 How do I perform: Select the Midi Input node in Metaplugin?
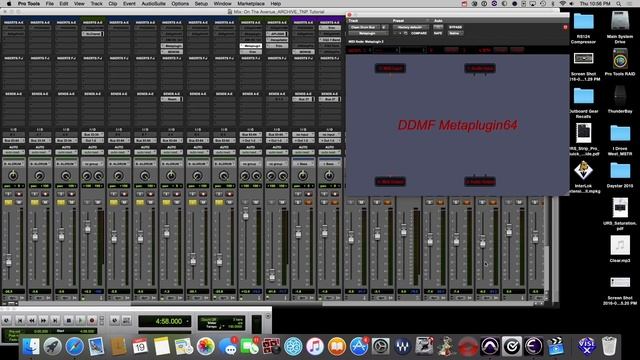[x=390, y=68]
